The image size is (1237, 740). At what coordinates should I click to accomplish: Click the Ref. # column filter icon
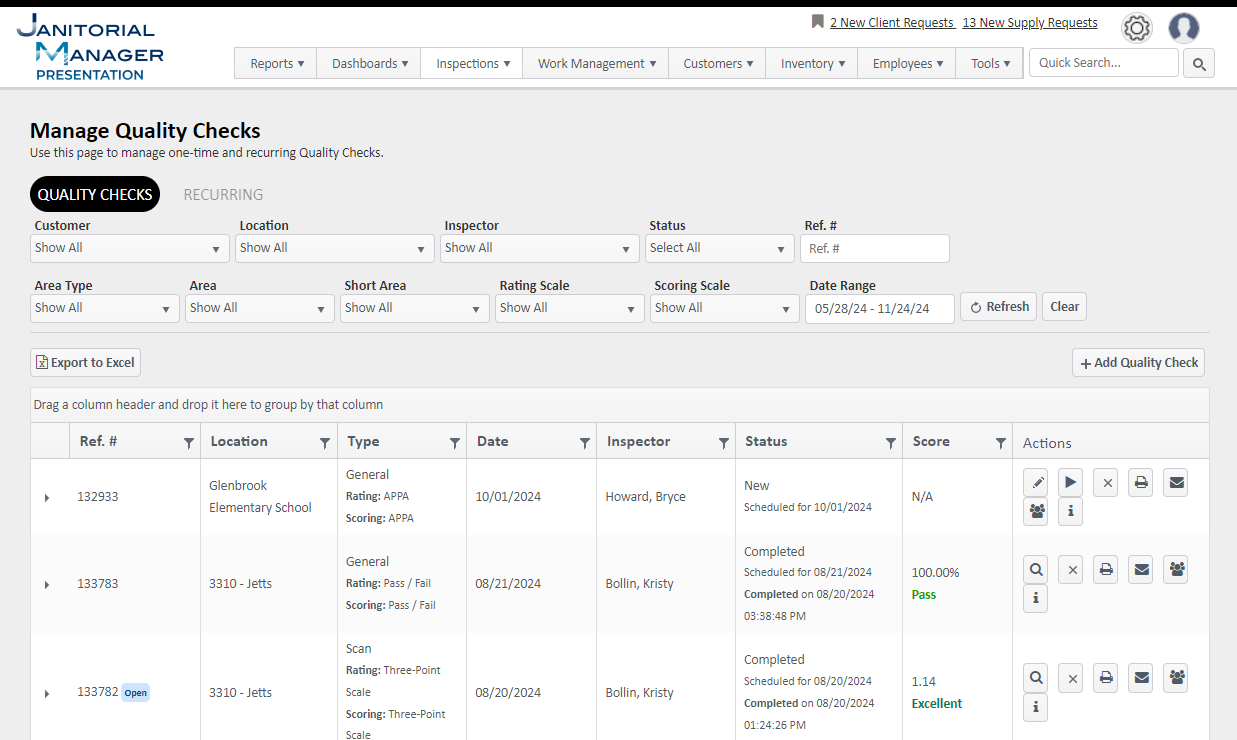coord(189,443)
